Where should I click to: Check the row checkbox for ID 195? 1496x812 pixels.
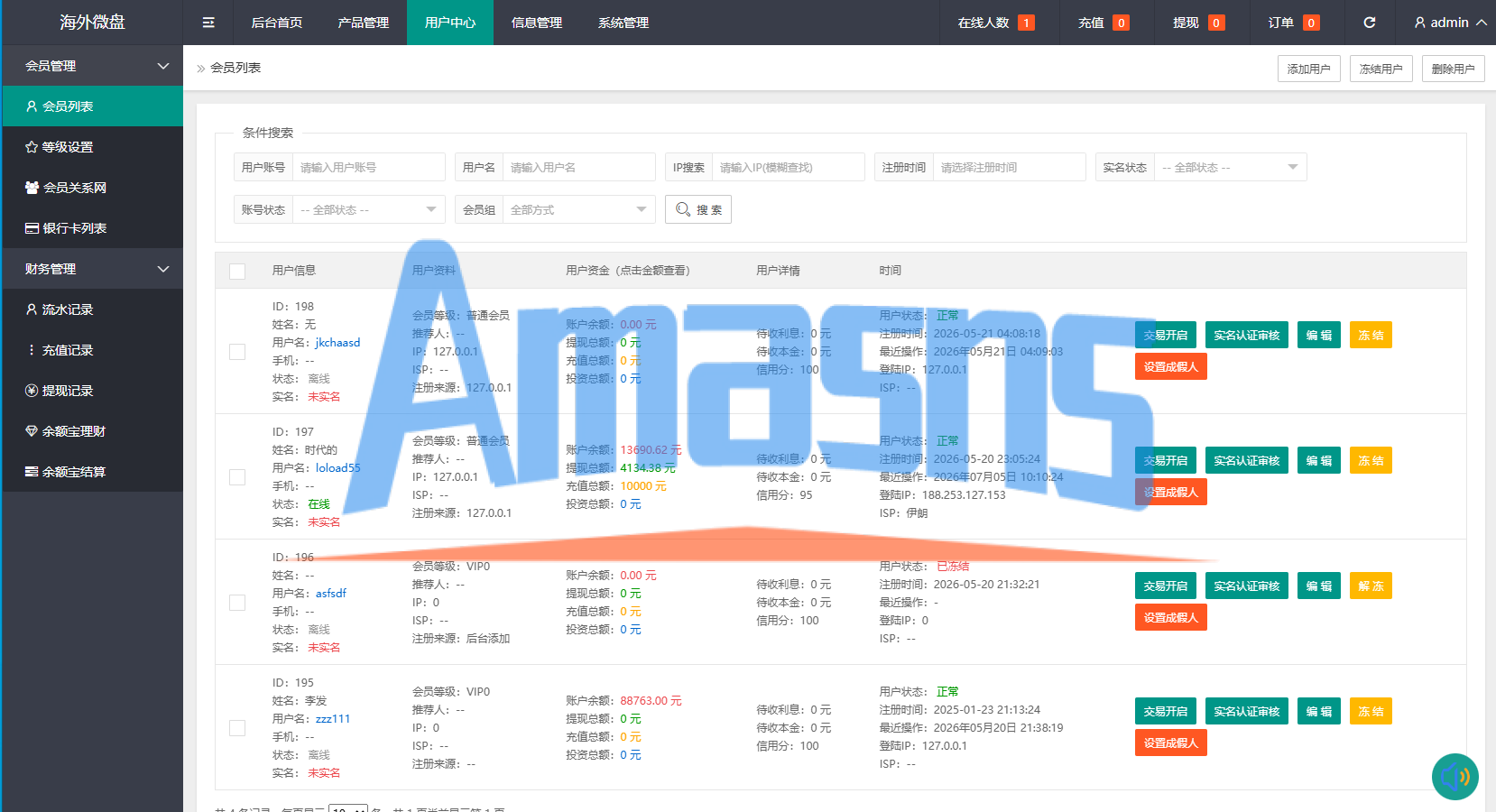237,728
